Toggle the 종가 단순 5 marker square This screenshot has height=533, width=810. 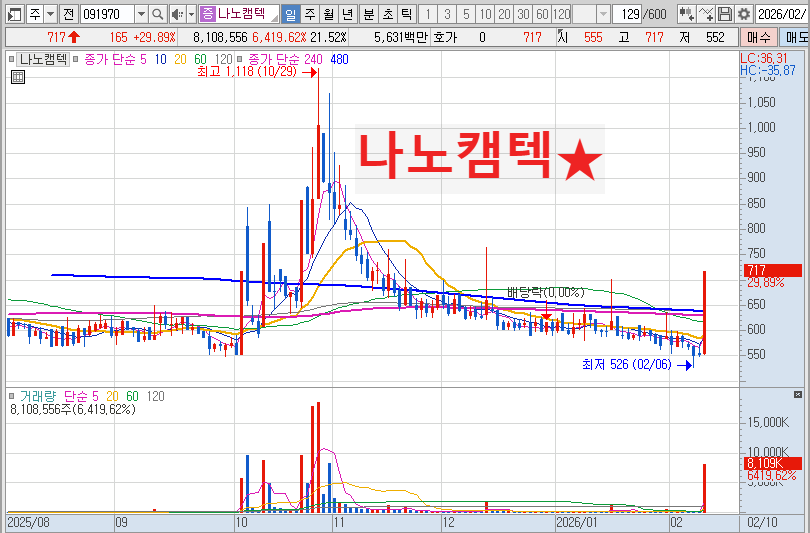pos(75,59)
